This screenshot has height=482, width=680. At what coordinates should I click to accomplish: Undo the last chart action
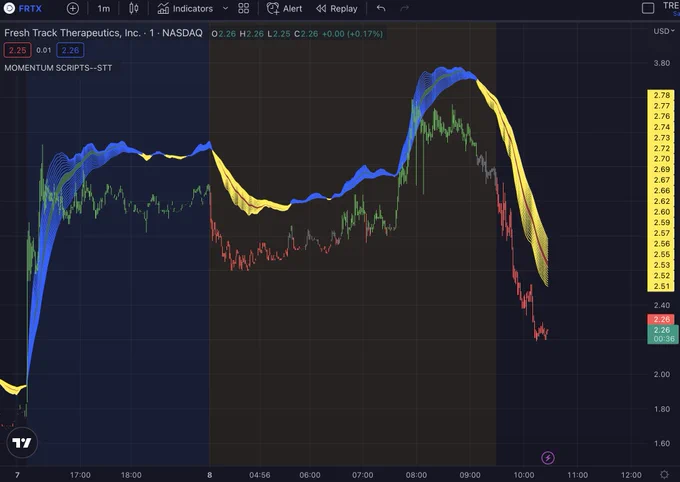tap(381, 8)
